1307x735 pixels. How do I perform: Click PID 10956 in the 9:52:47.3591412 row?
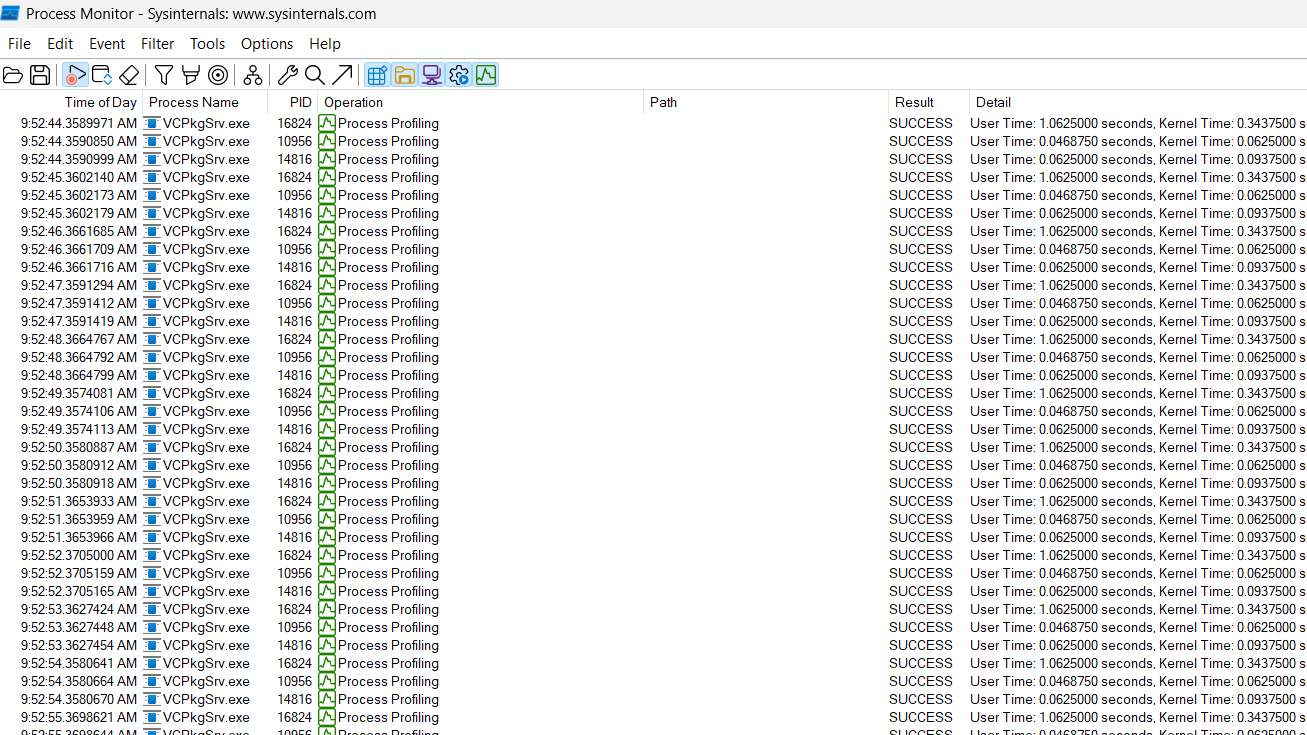tap(295, 303)
